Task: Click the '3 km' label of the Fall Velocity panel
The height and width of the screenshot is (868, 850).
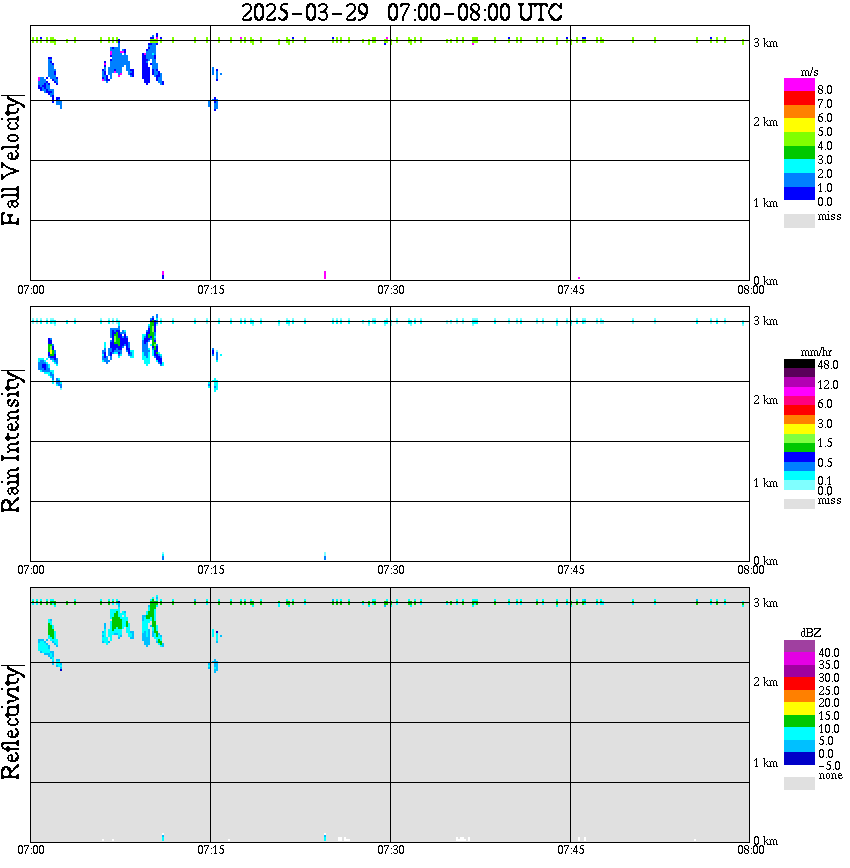Action: point(765,43)
